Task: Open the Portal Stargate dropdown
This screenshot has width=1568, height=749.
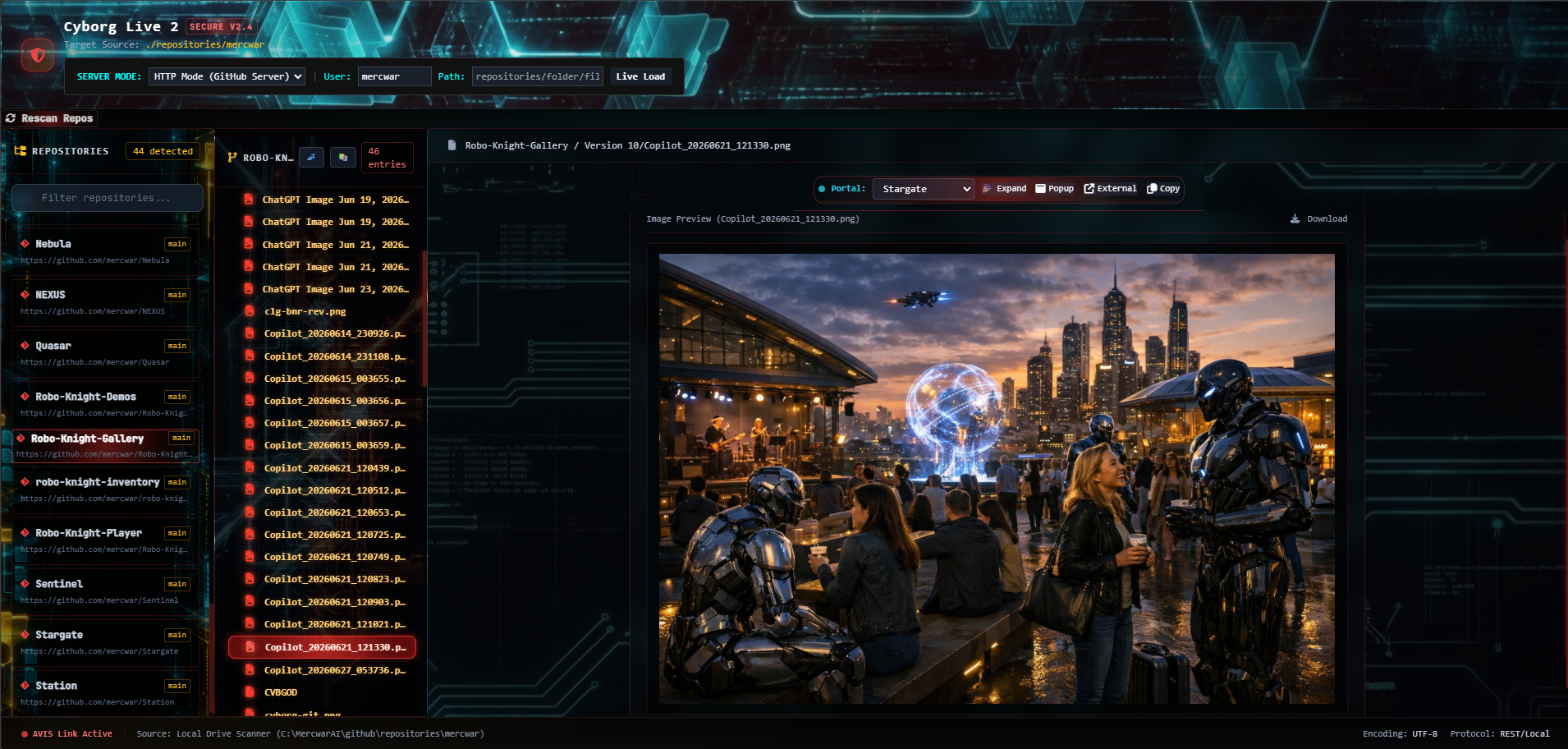Action: (923, 189)
